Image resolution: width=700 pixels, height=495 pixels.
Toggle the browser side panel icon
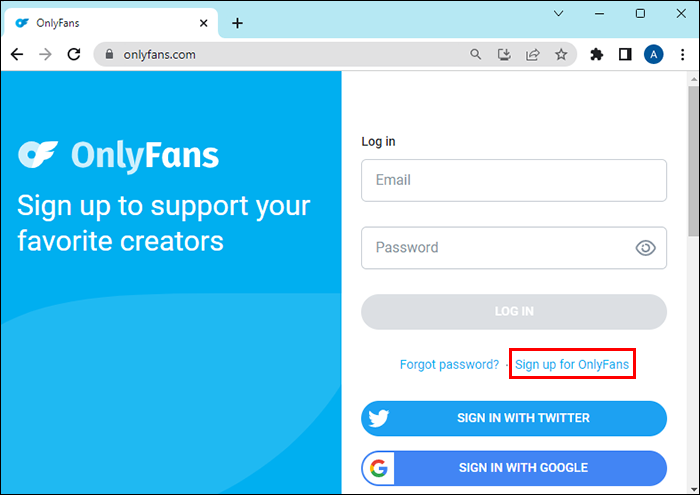pyautogui.click(x=625, y=55)
